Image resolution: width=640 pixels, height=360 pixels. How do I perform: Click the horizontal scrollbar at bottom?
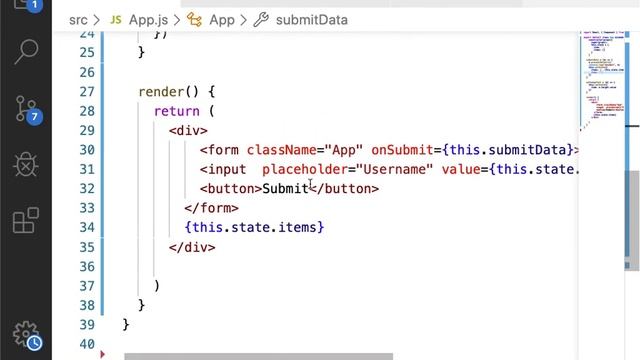coord(258,357)
